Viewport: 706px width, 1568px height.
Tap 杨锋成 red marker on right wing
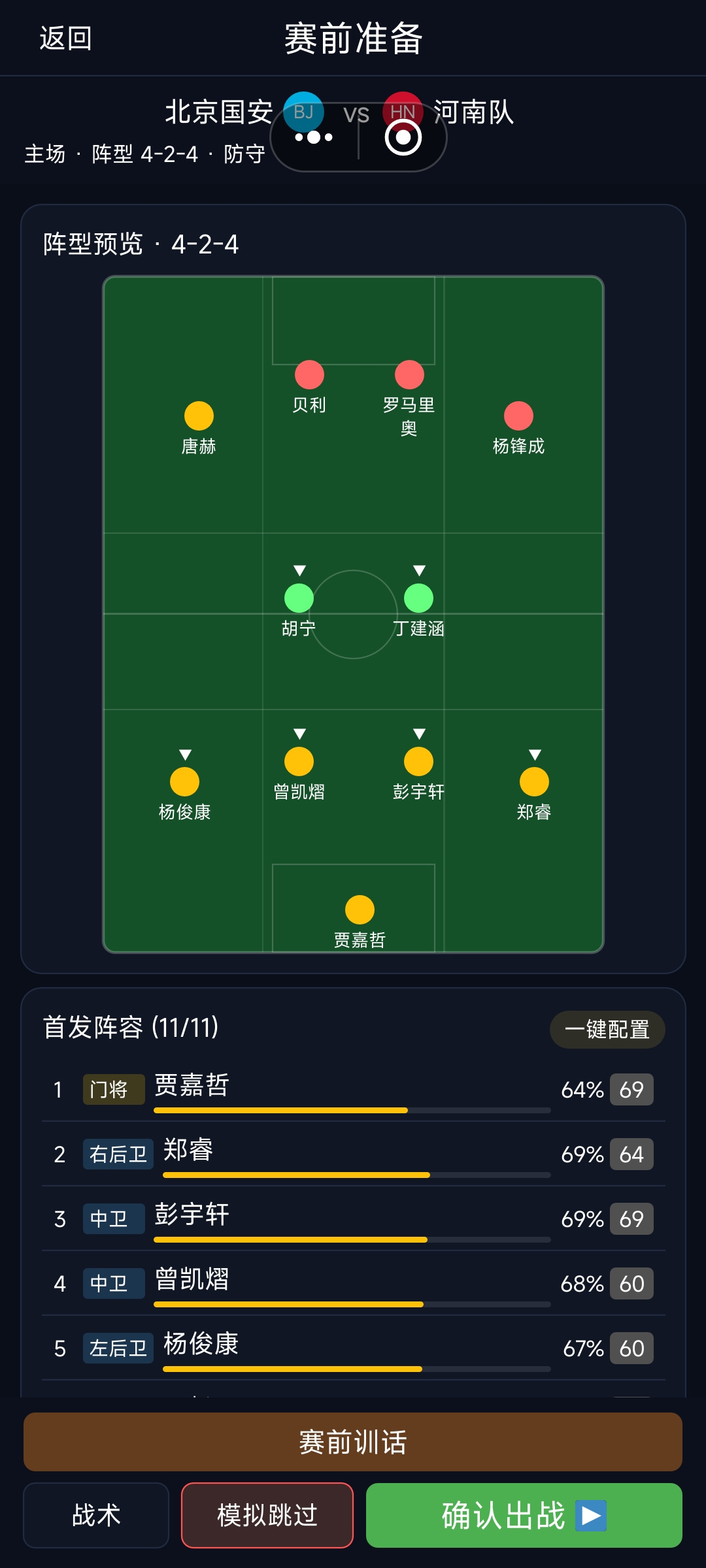(518, 416)
